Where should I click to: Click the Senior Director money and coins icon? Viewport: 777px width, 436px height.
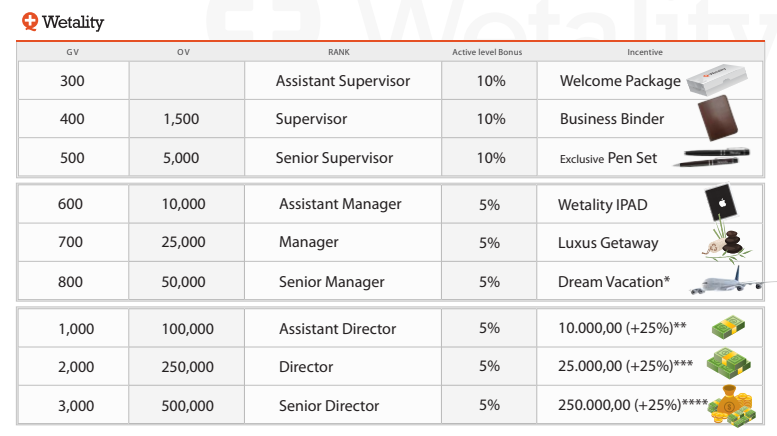pyautogui.click(x=732, y=404)
